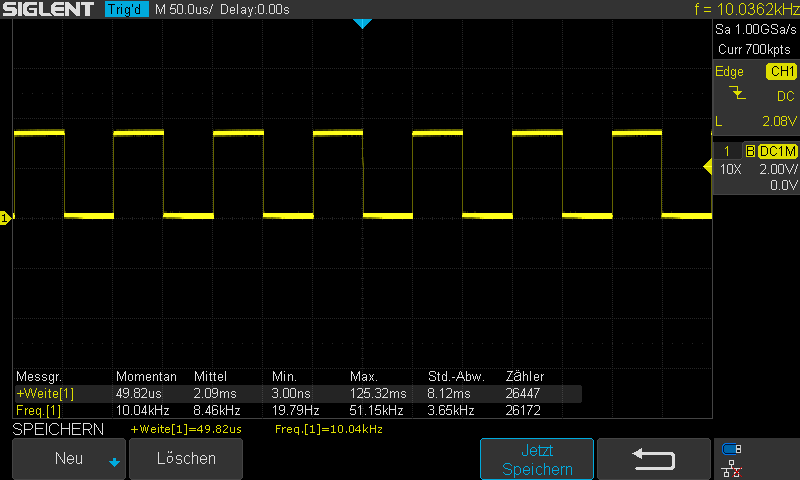The width and height of the screenshot is (800, 480).
Task: Click the blue trigger position marker
Action: click(x=362, y=23)
